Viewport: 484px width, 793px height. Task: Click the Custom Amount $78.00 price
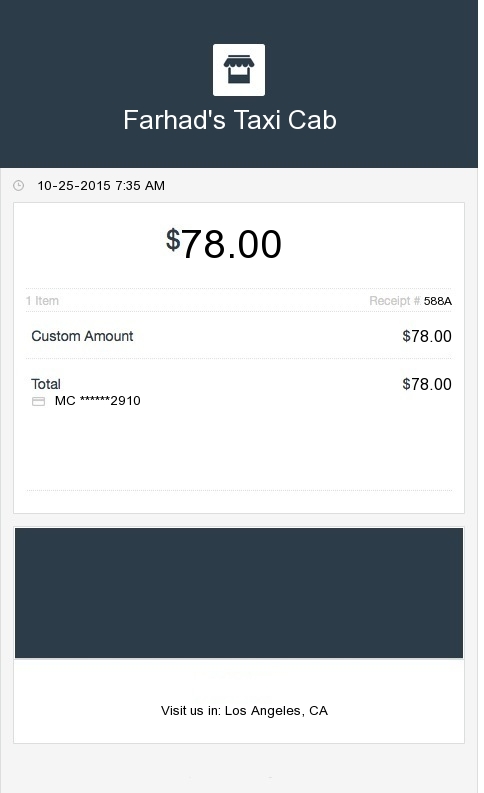pyautogui.click(x=427, y=336)
